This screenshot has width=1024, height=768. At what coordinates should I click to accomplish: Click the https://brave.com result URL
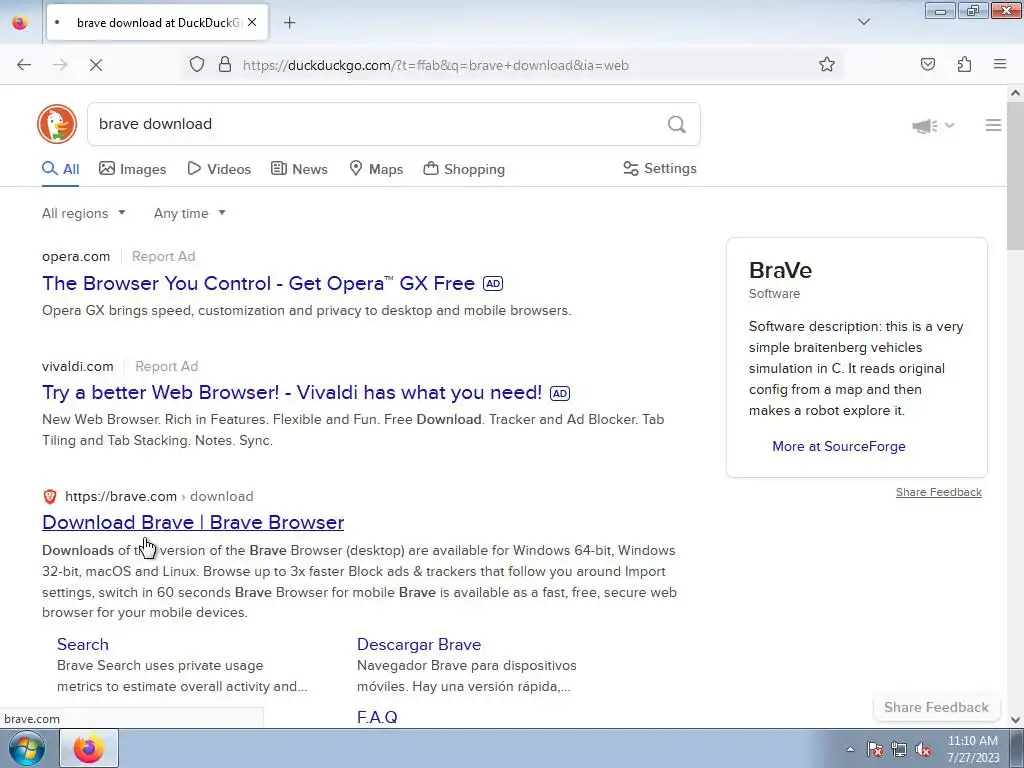coord(121,496)
